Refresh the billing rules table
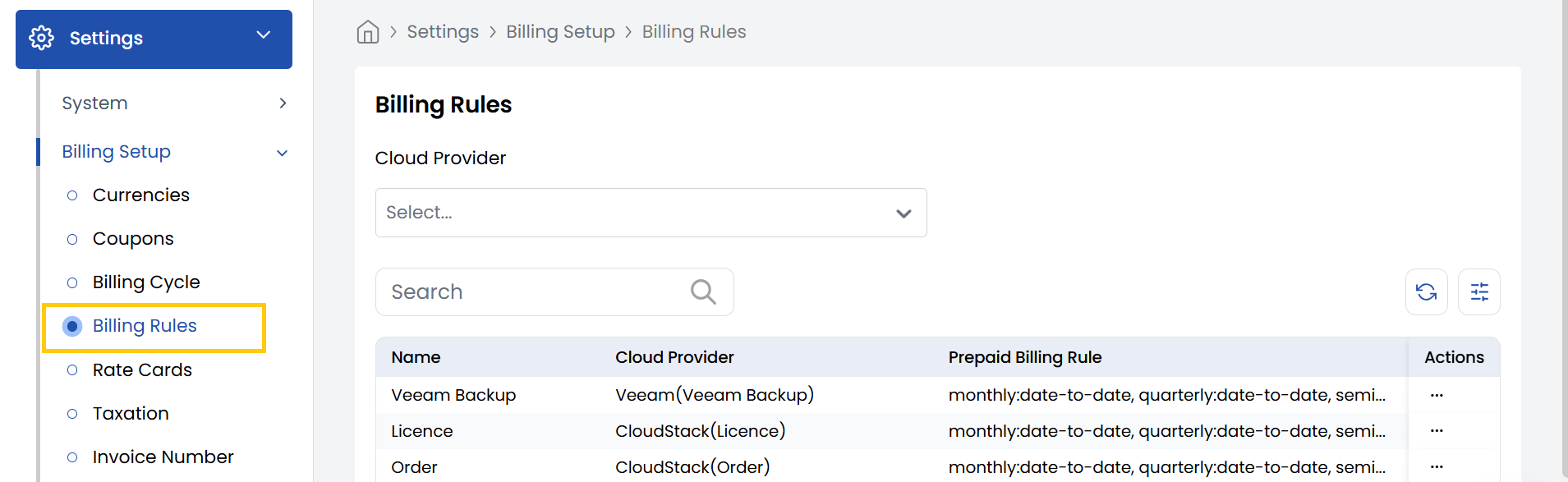This screenshot has width=1568, height=482. 1426,291
